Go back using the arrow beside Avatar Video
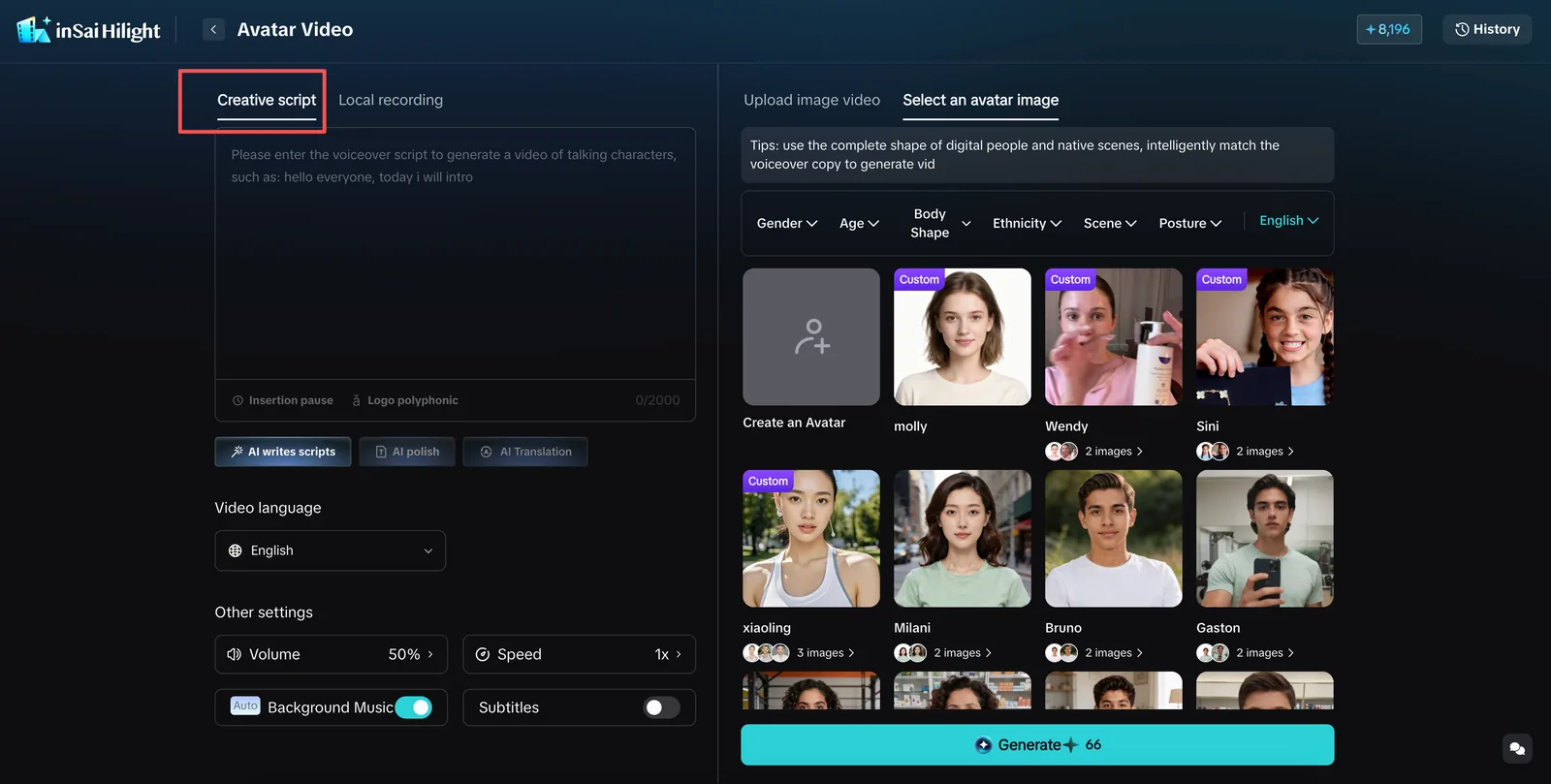1551x784 pixels. [x=213, y=29]
